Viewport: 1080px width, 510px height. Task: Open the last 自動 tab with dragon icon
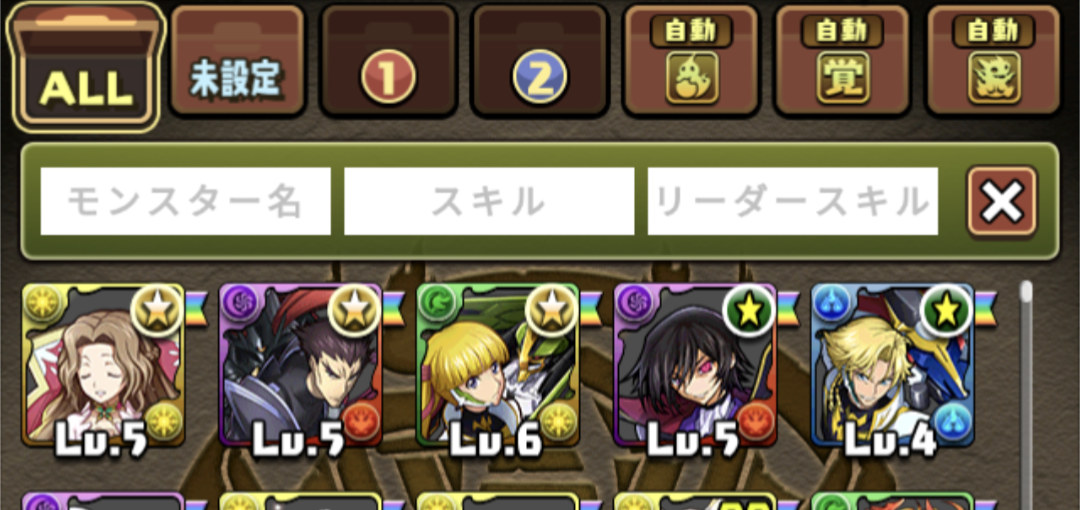[x=994, y=61]
